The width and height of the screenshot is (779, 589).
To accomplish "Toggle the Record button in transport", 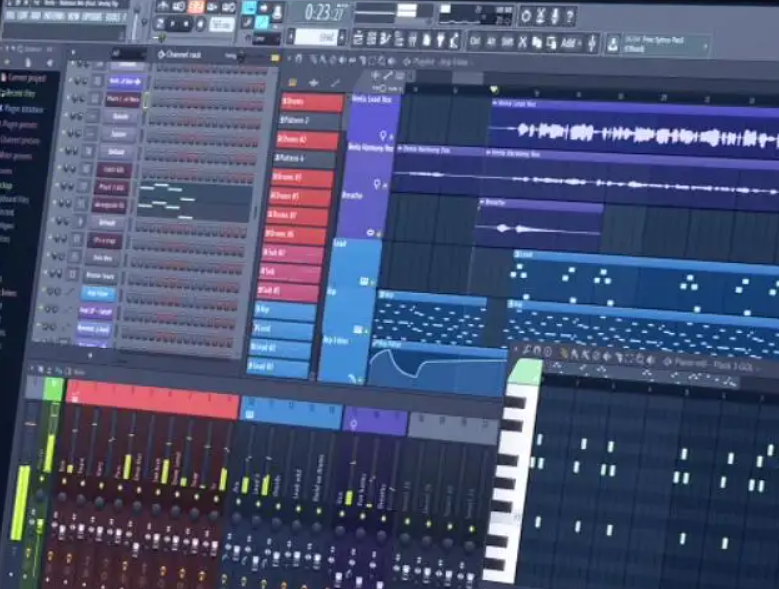I will [200, 24].
